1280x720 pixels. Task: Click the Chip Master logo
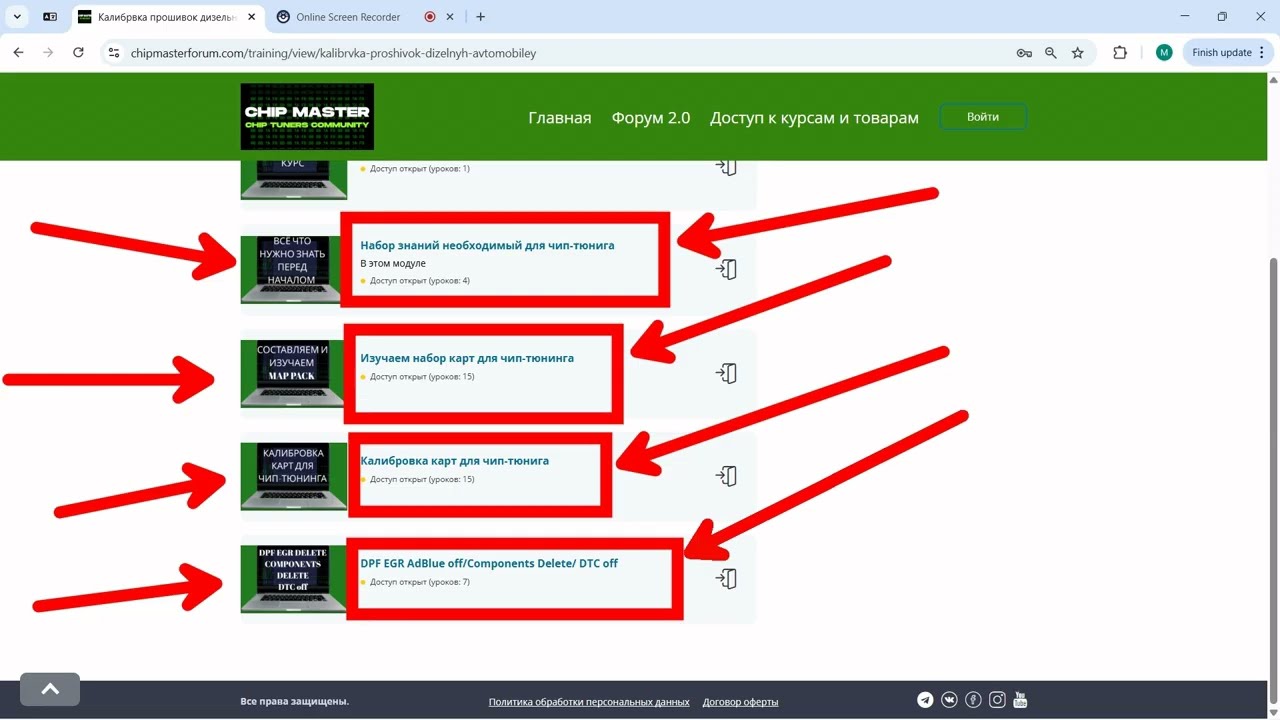click(x=307, y=117)
